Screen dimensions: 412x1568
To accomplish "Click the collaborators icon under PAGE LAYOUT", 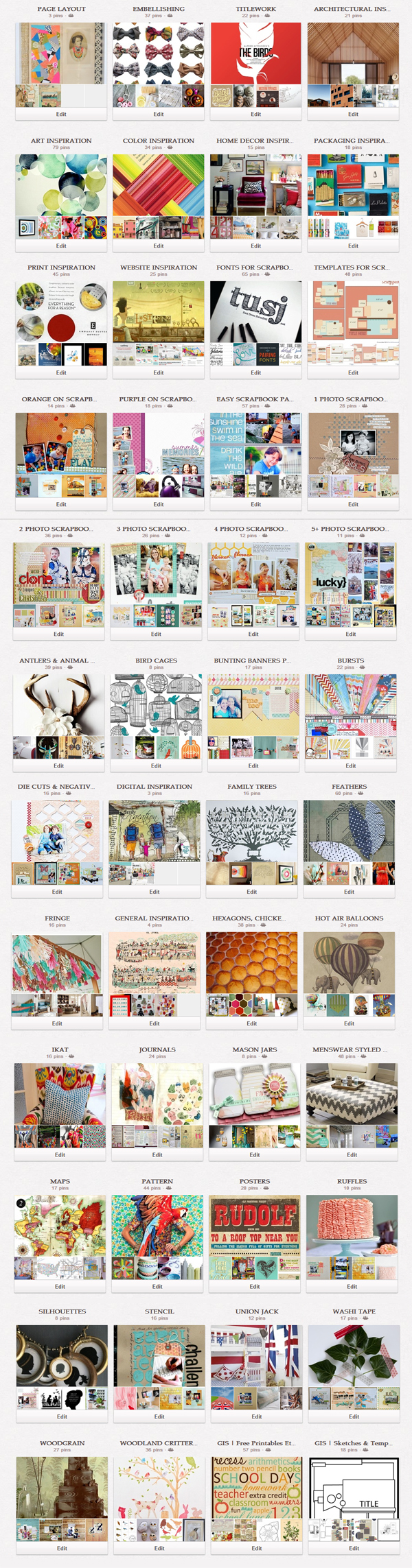I will point(71,16).
